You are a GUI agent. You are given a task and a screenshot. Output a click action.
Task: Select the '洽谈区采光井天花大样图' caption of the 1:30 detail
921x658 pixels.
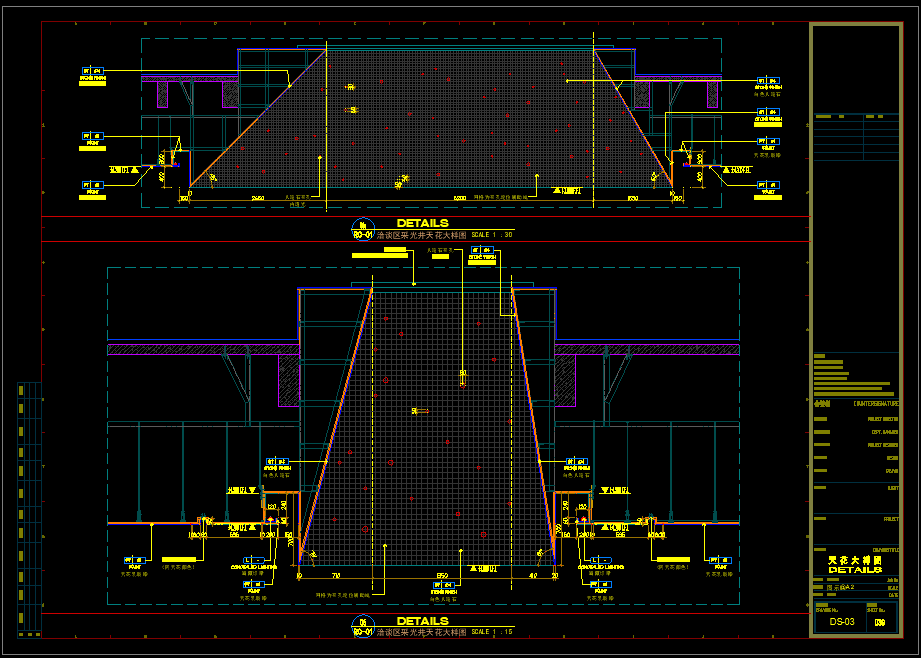pyautogui.click(x=421, y=235)
